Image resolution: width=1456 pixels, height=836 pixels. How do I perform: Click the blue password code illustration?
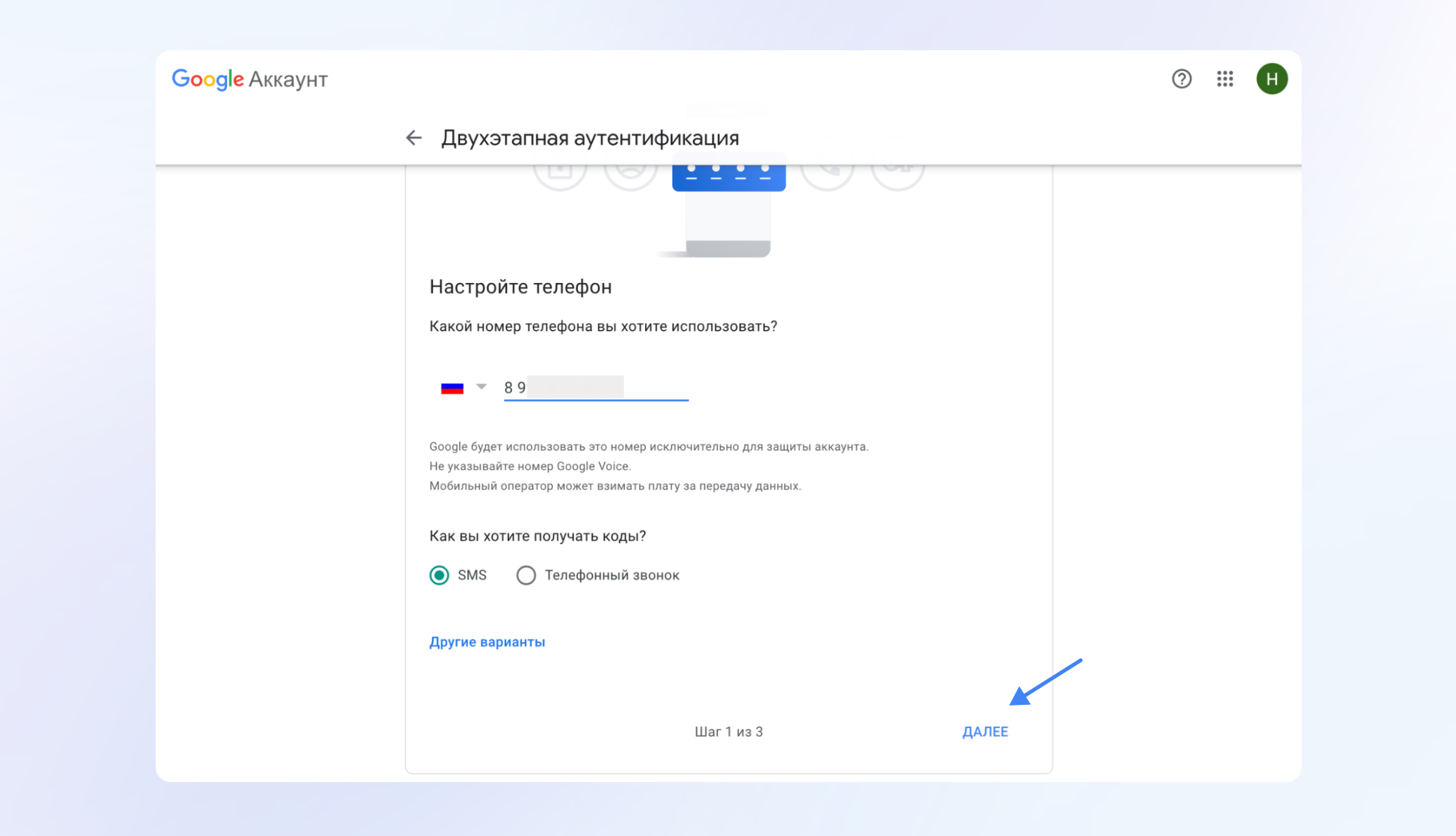point(728,177)
